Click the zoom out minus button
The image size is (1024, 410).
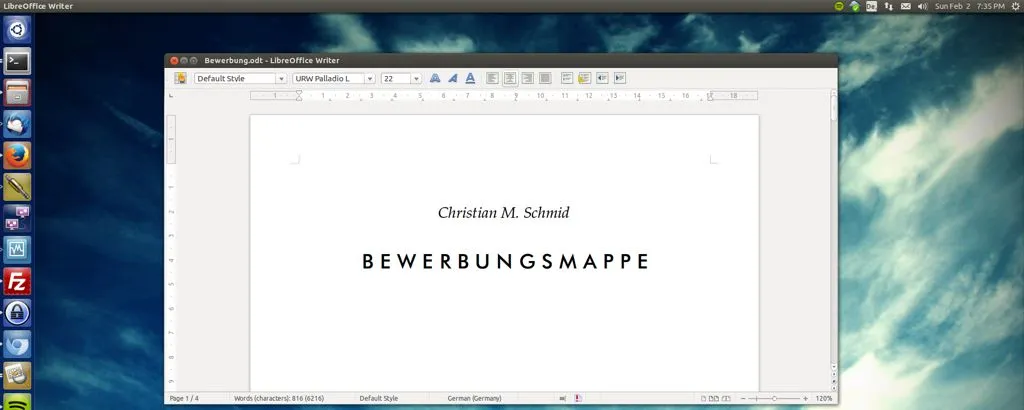point(743,398)
